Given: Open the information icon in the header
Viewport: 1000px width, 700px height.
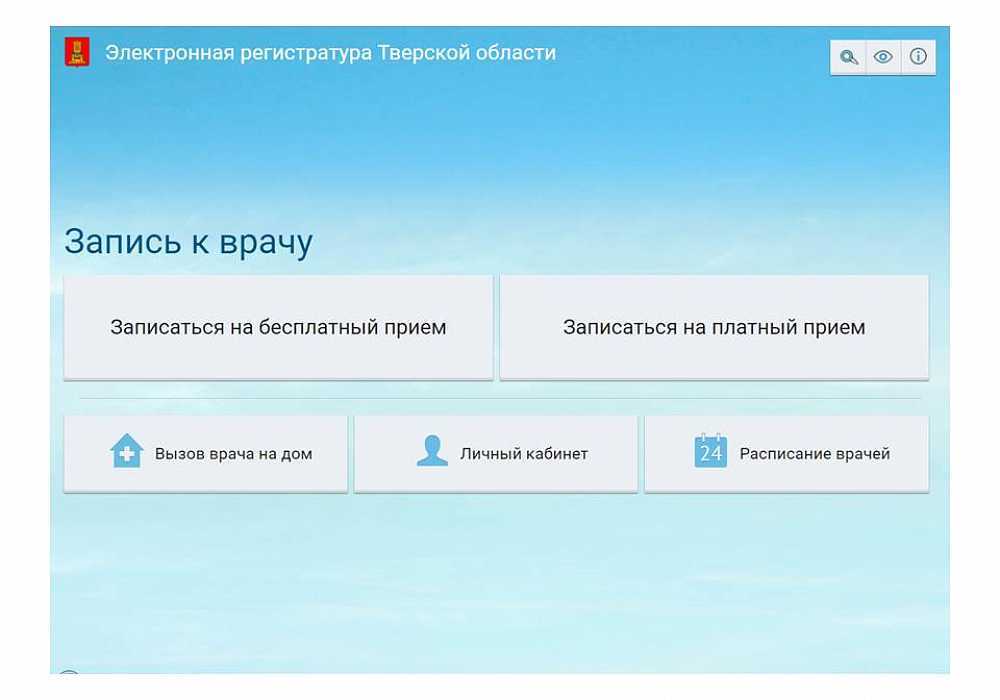Looking at the screenshot, I should pyautogui.click(x=918, y=57).
